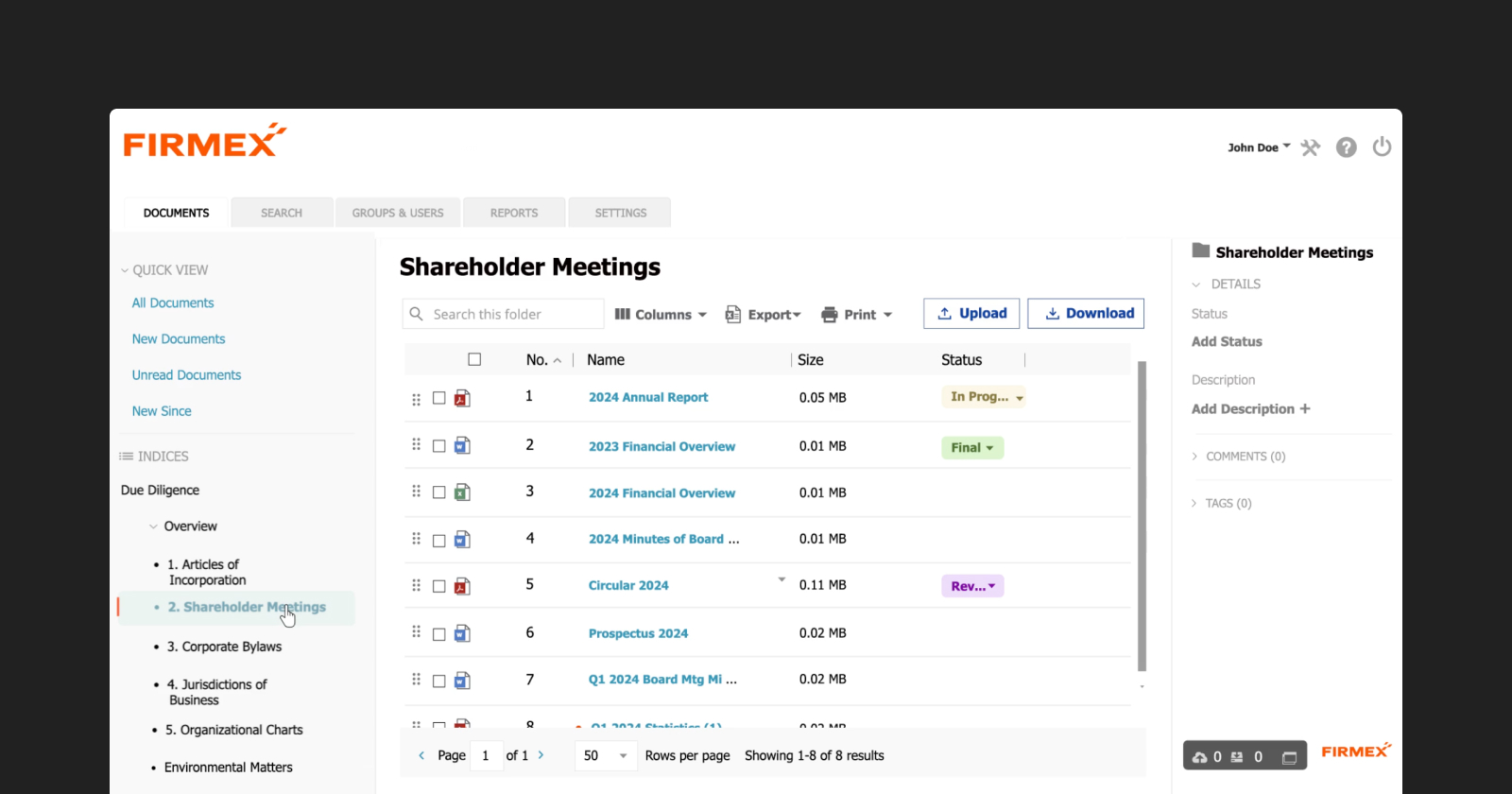Open the Unread Documents link
The width and height of the screenshot is (1512, 794).
pos(186,375)
